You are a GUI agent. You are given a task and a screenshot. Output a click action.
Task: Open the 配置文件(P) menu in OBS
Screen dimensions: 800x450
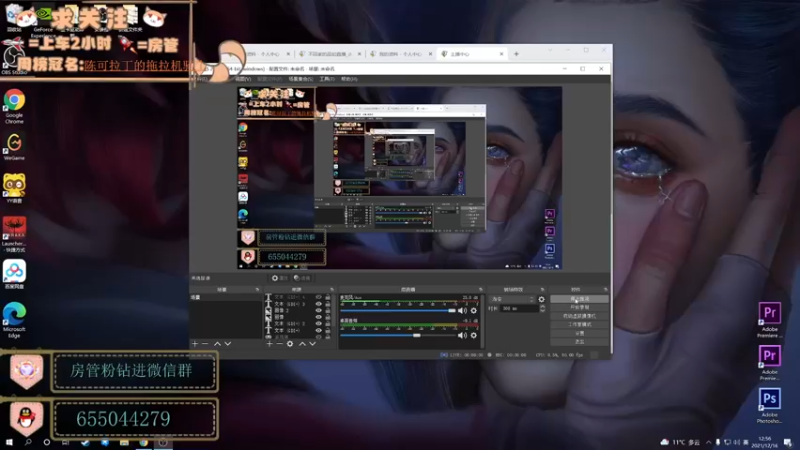click(269, 79)
